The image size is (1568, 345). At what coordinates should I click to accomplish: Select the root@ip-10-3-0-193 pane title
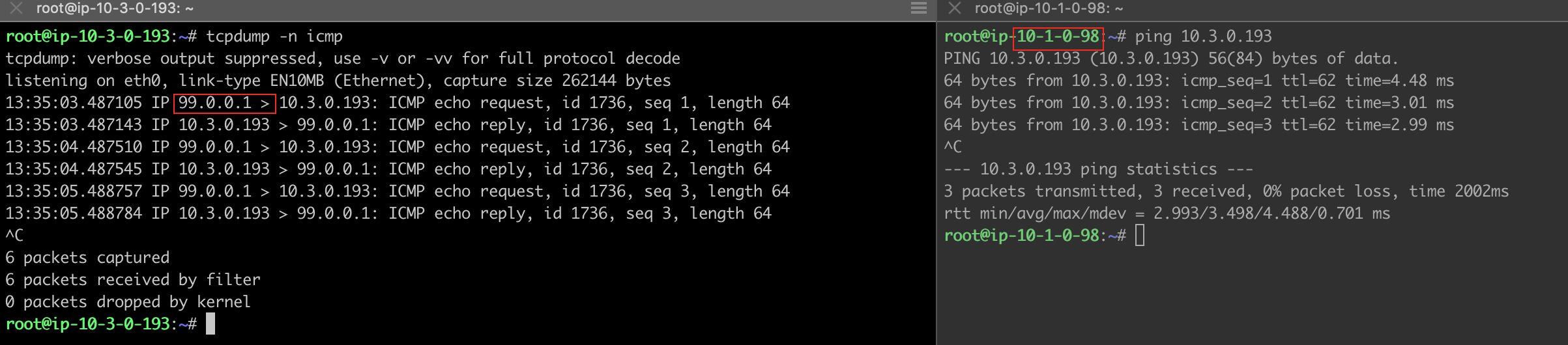click(115, 8)
